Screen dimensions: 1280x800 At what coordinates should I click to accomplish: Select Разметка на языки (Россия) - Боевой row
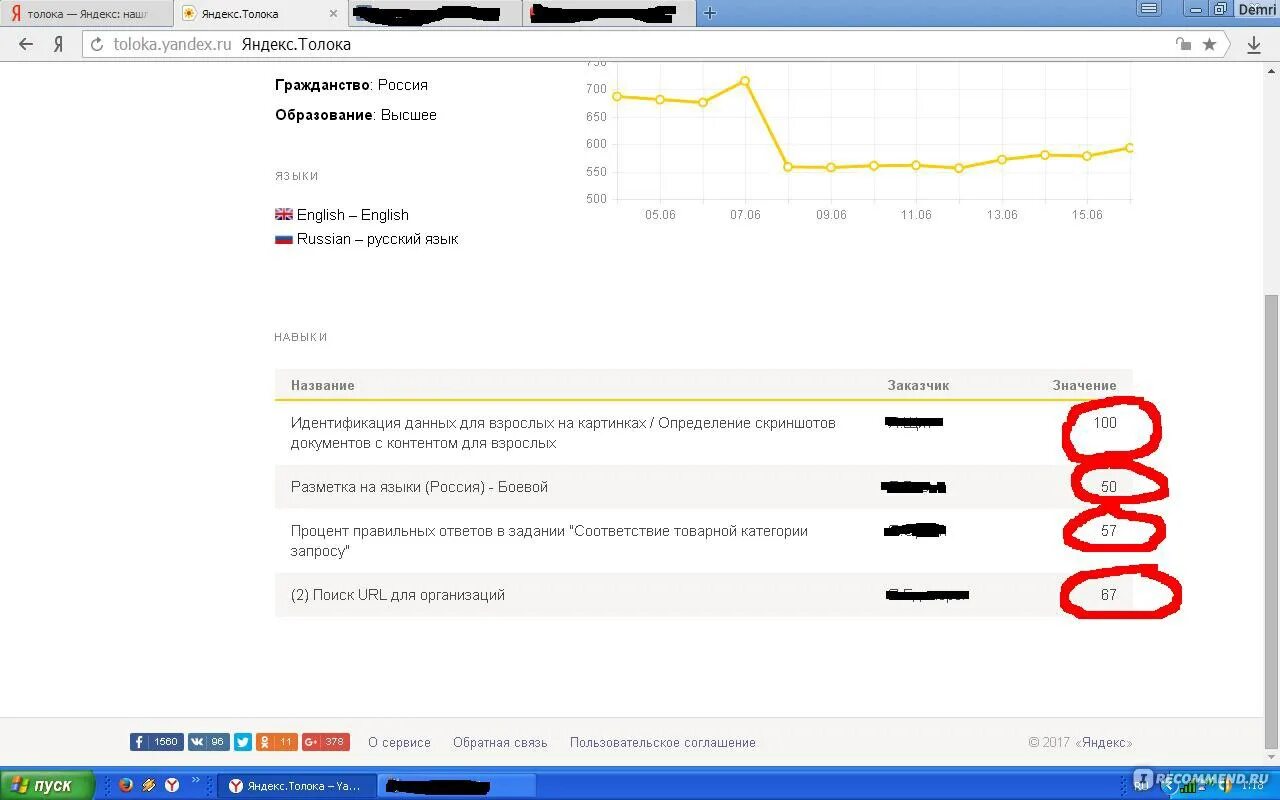coord(703,487)
